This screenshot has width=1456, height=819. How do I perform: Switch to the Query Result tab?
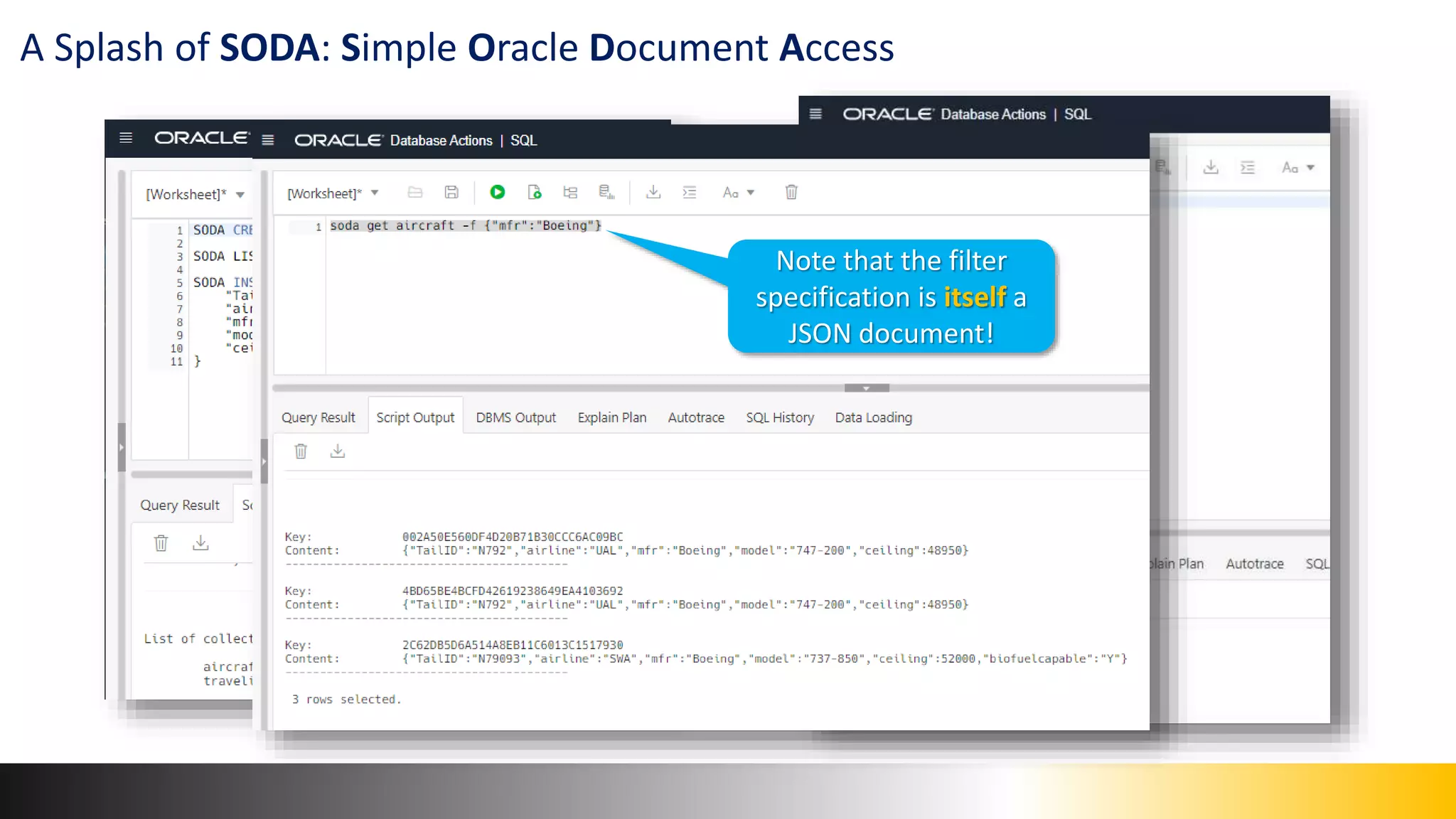pos(318,417)
